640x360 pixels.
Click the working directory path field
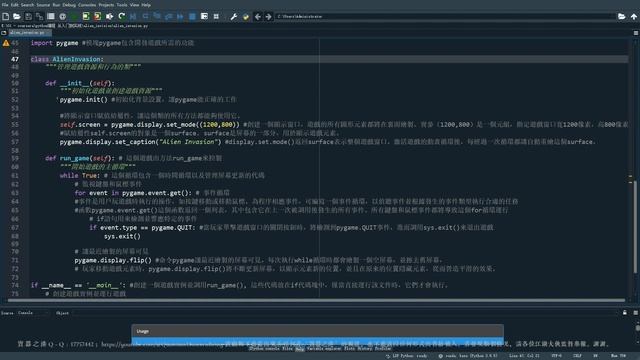click(445, 16)
